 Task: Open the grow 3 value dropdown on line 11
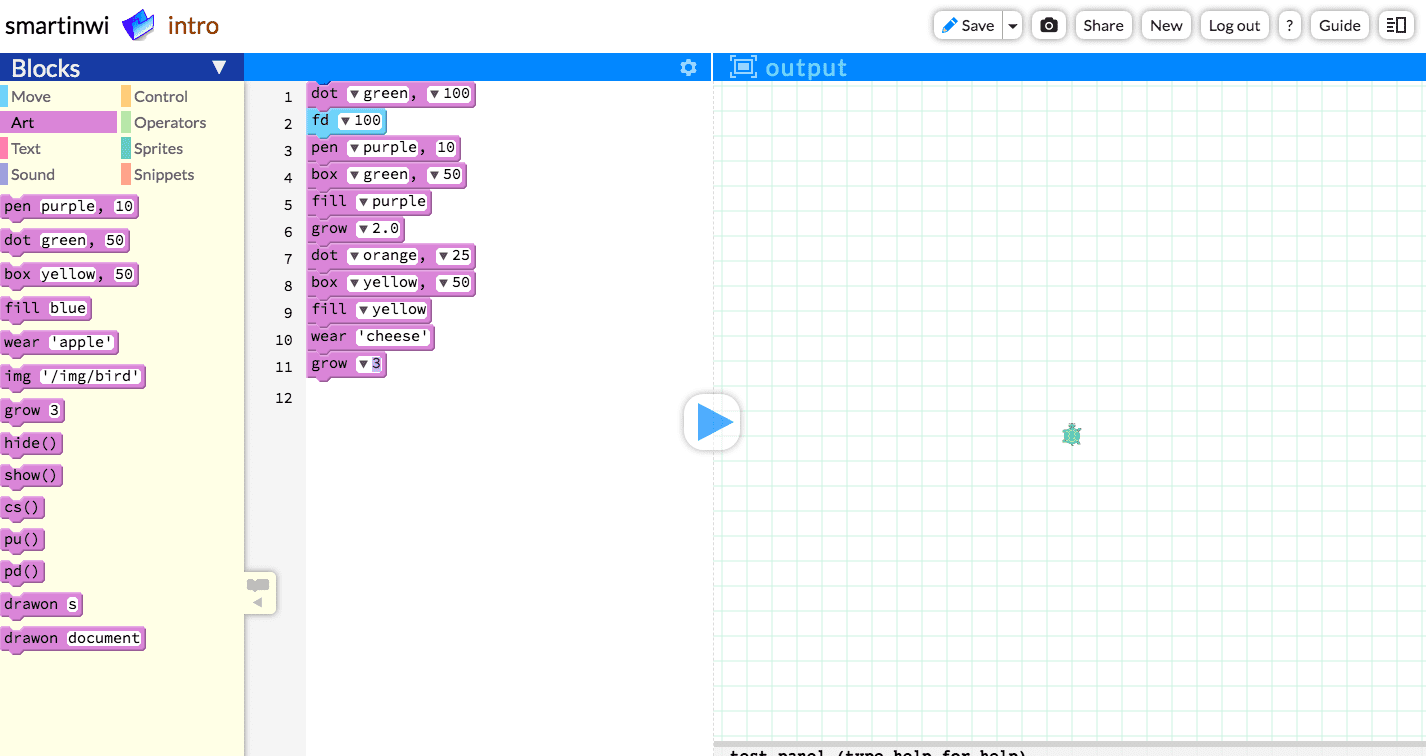tap(363, 364)
